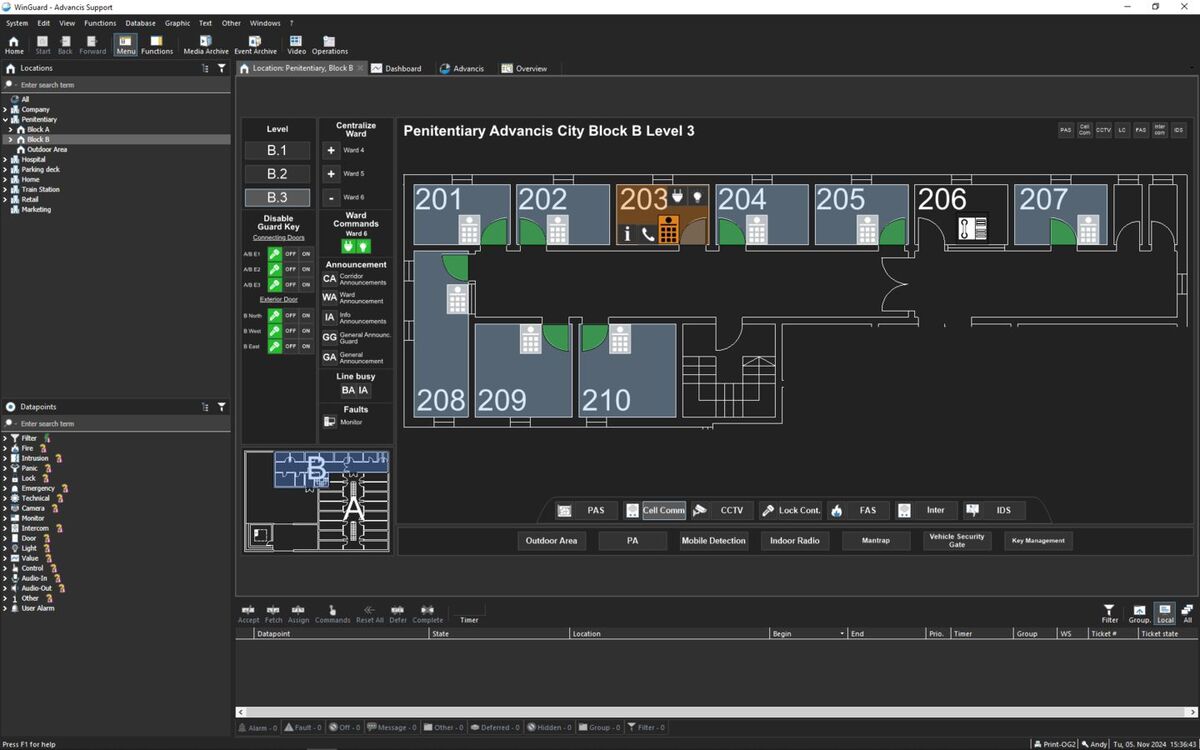Open the Database menu
Image resolution: width=1200 pixels, height=750 pixels.
140,22
